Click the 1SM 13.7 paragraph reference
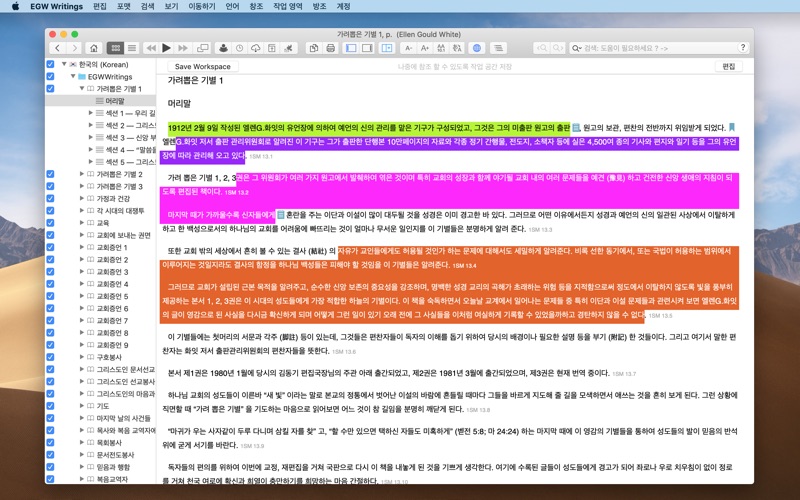Image resolution: width=800 pixels, height=500 pixels. [x=624, y=374]
